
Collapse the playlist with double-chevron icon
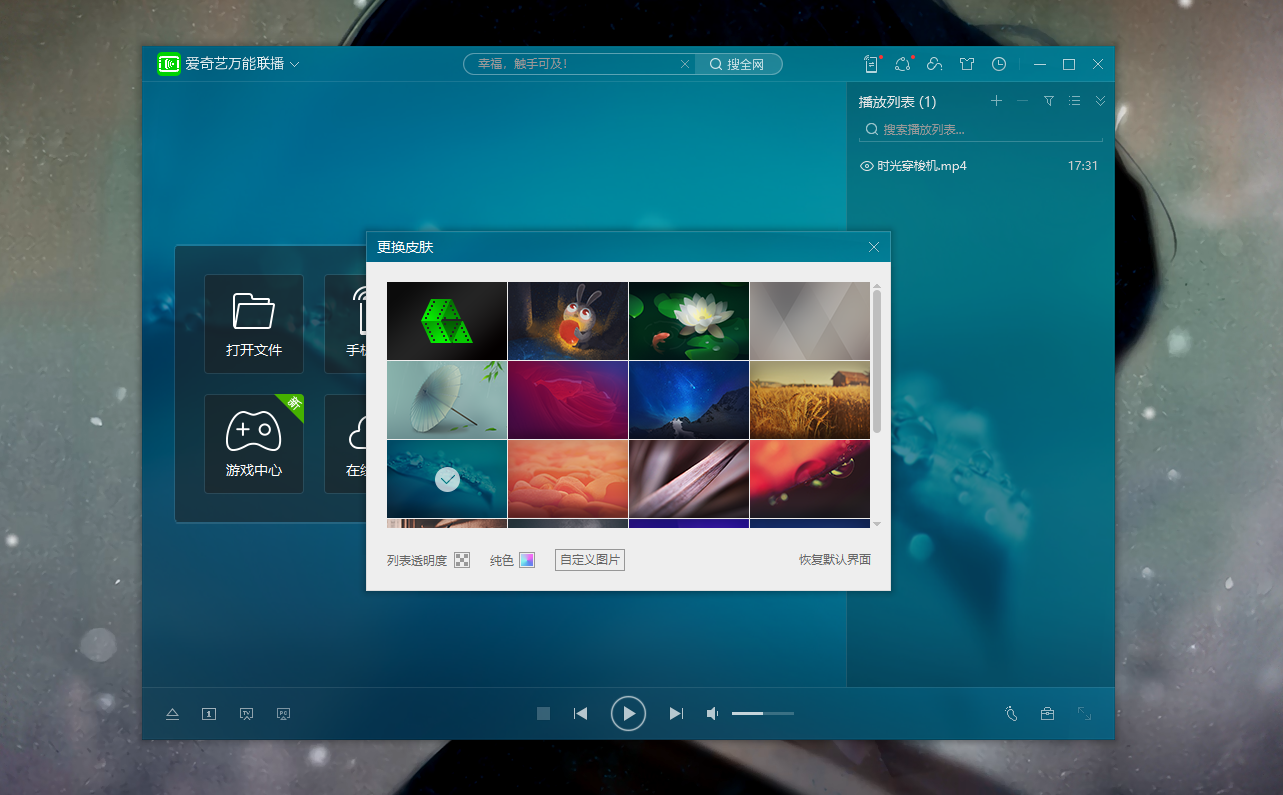pos(1100,101)
